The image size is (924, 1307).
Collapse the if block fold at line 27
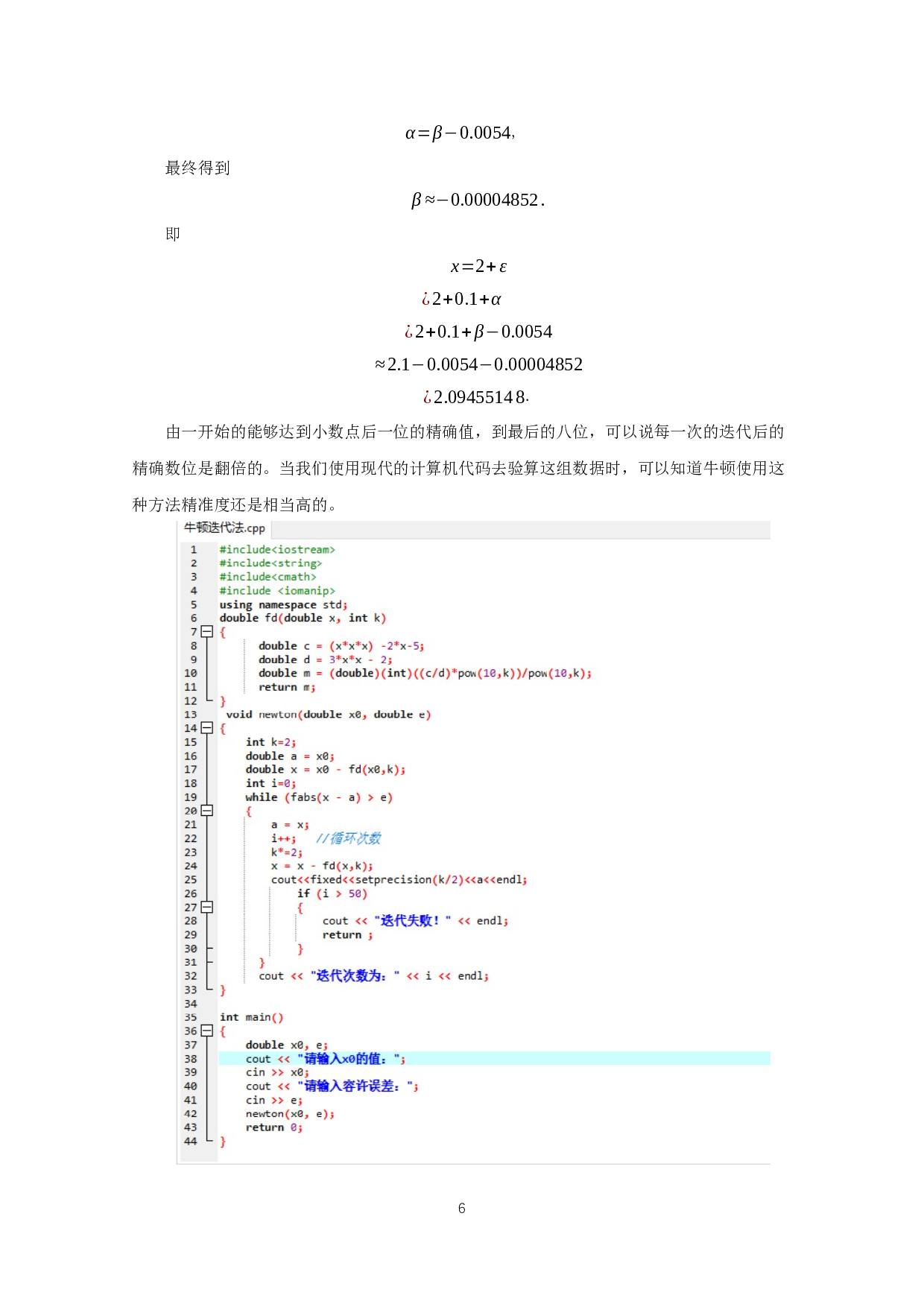point(207,907)
